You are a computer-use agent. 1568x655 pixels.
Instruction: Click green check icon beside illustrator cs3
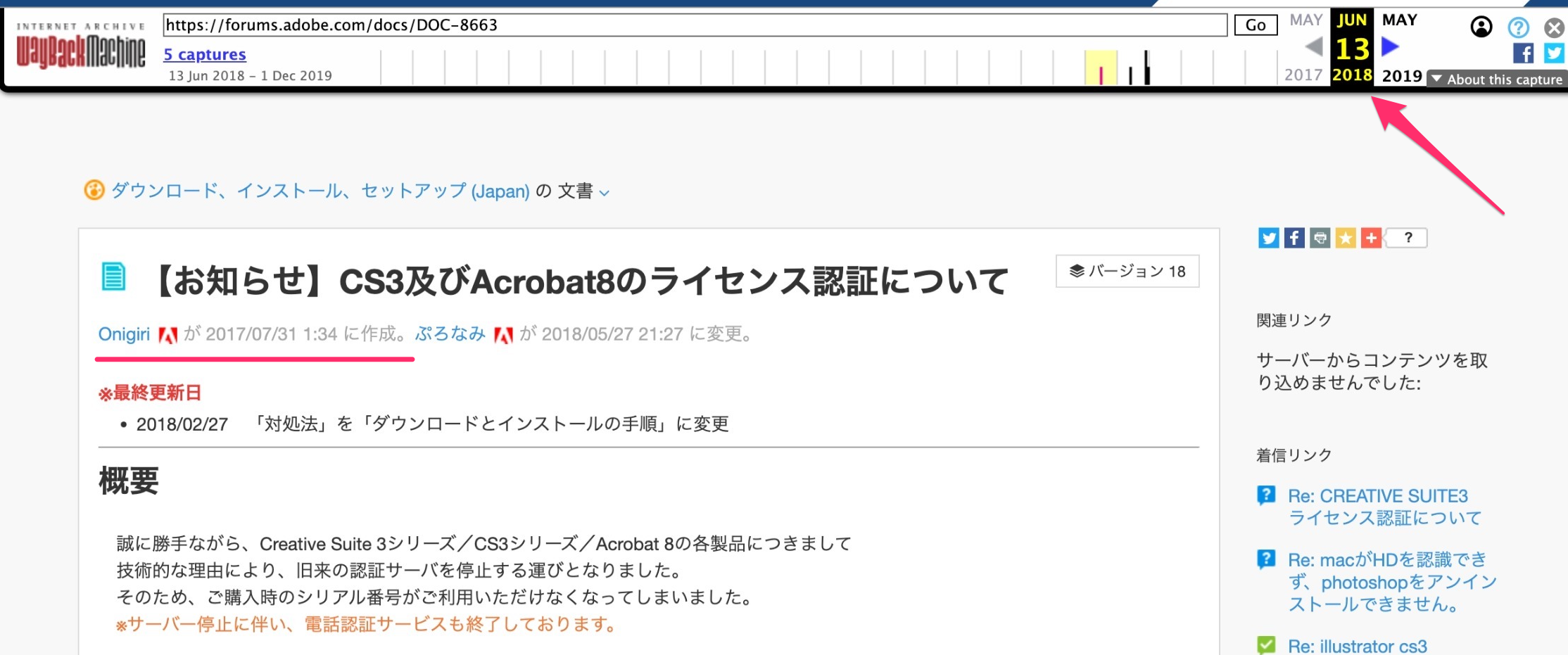click(1266, 645)
